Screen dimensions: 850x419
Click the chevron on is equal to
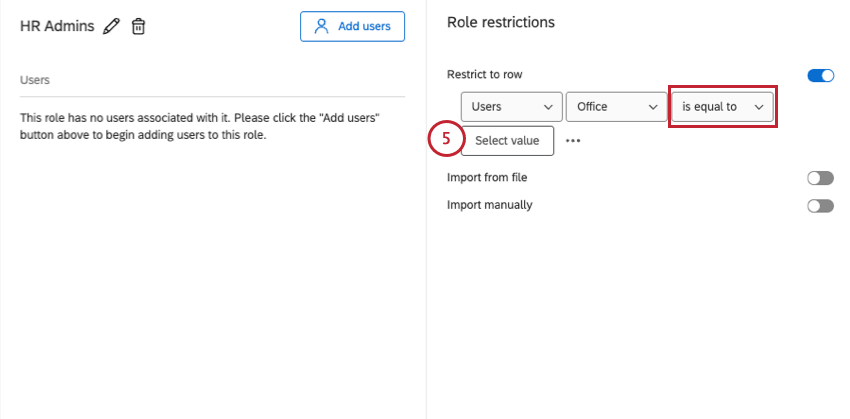759,107
